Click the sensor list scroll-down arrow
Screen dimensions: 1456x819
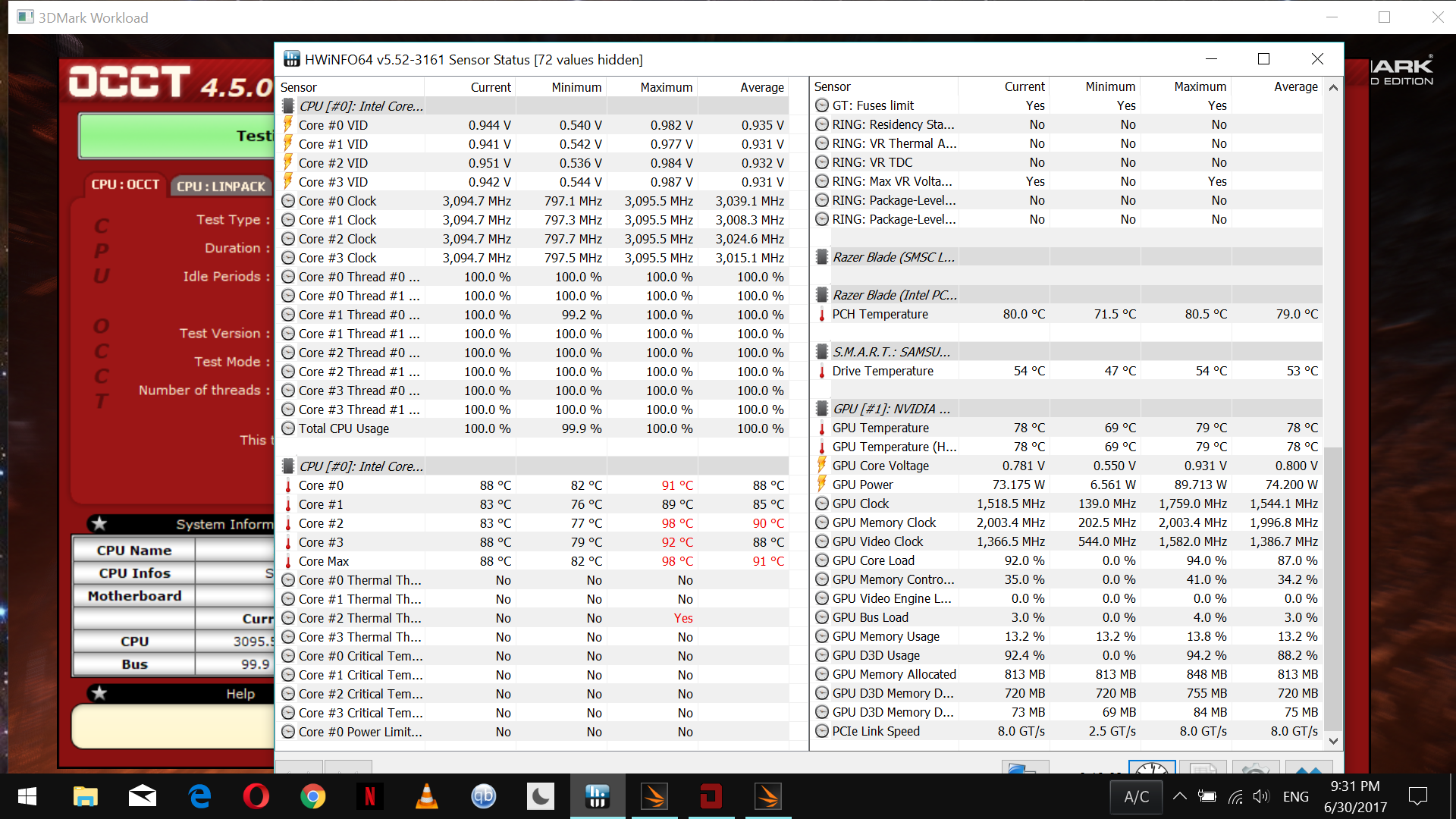click(1334, 741)
